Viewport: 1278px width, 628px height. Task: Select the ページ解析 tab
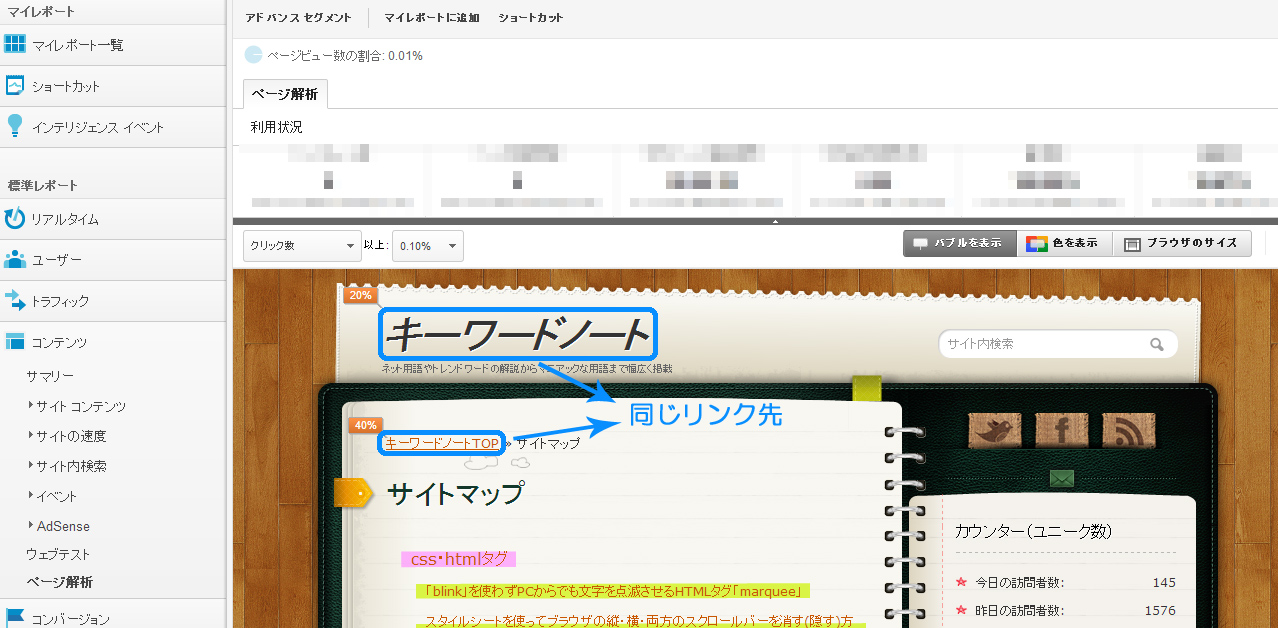(285, 95)
